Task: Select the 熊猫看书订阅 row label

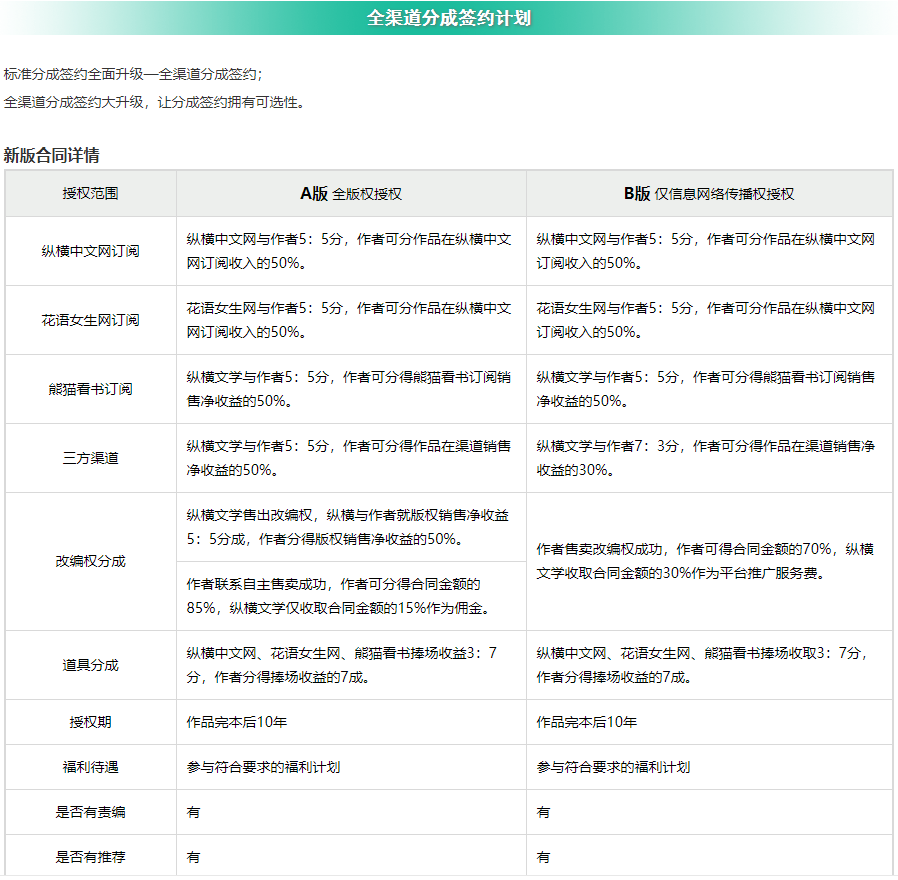Action: [90, 389]
